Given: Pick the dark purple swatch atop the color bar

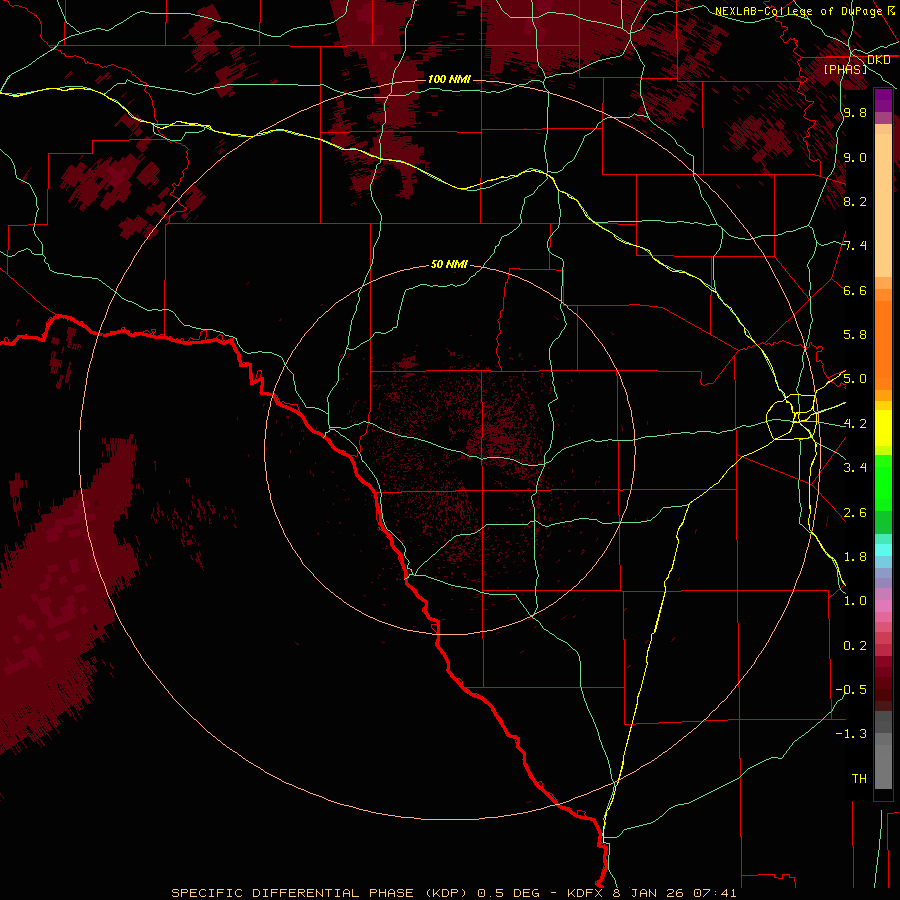Looking at the screenshot, I should coord(883,99).
